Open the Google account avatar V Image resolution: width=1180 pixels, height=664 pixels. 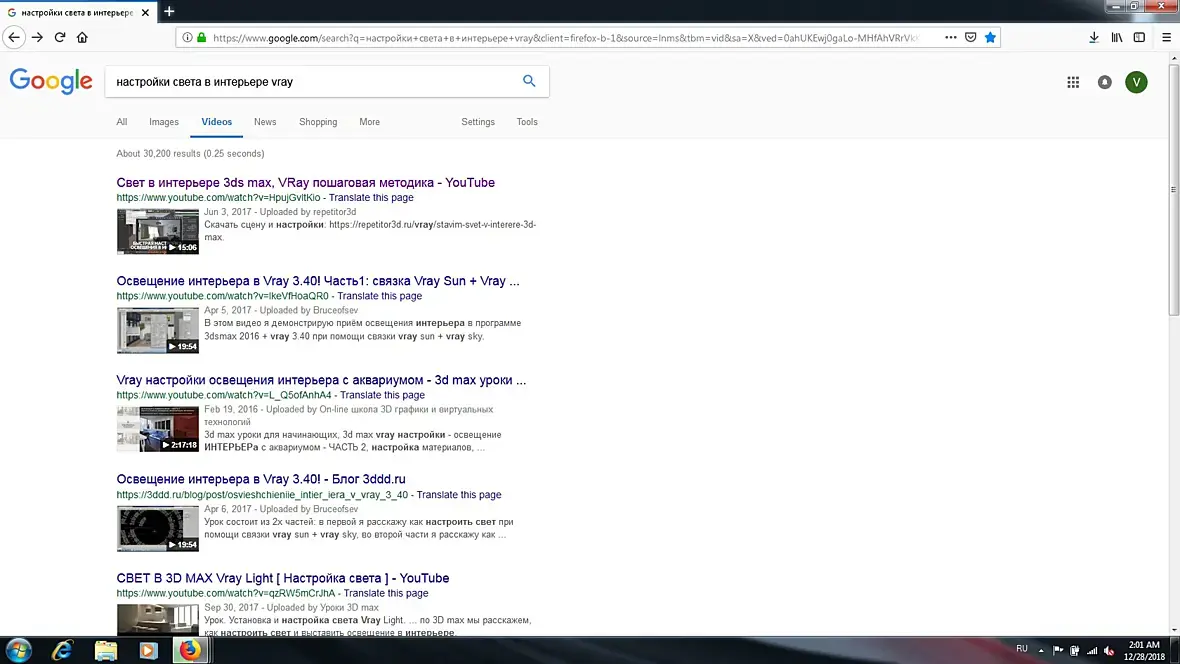click(x=1136, y=82)
